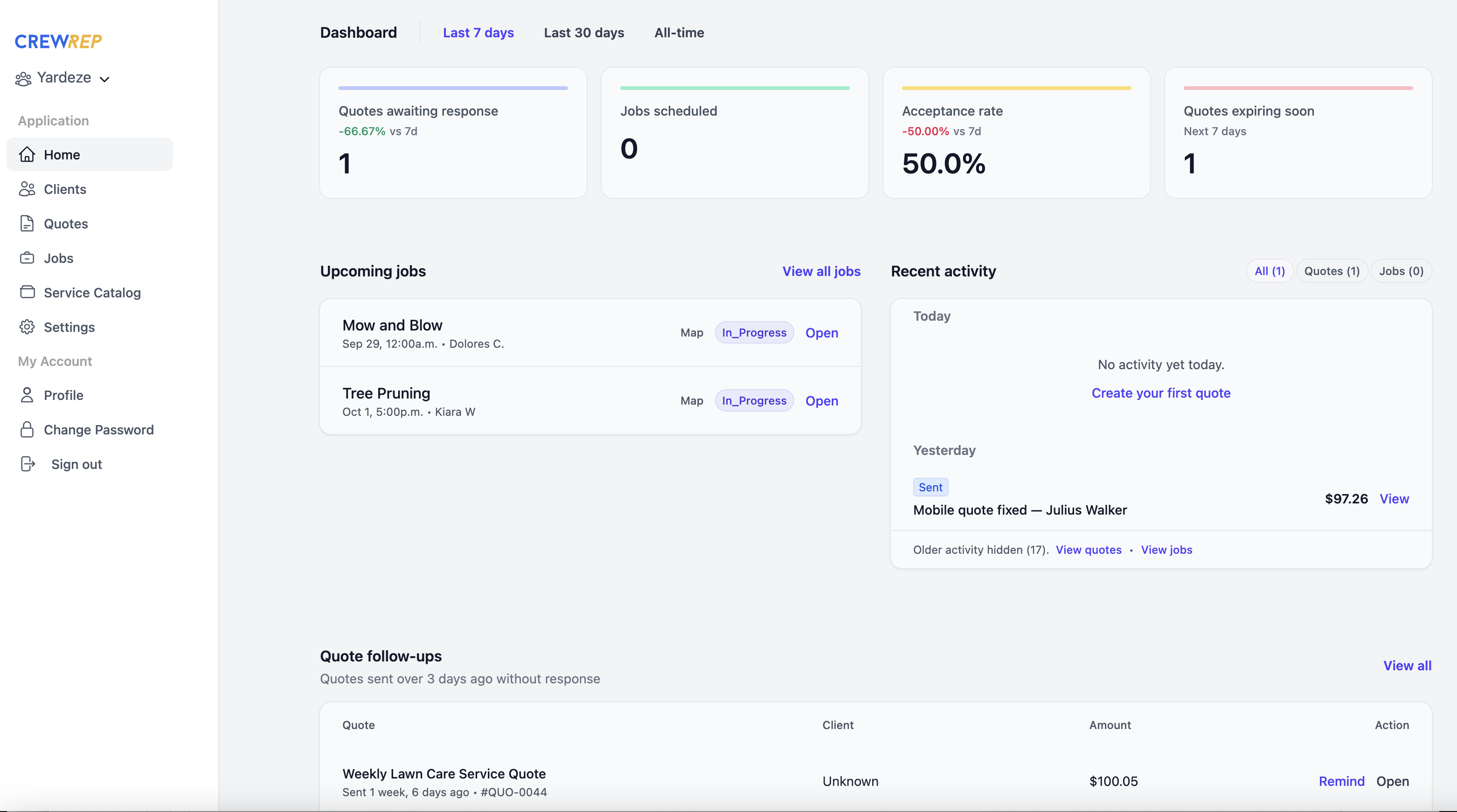The width and height of the screenshot is (1457, 812).
Task: Click the Sign out arrow icon
Action: tap(28, 464)
